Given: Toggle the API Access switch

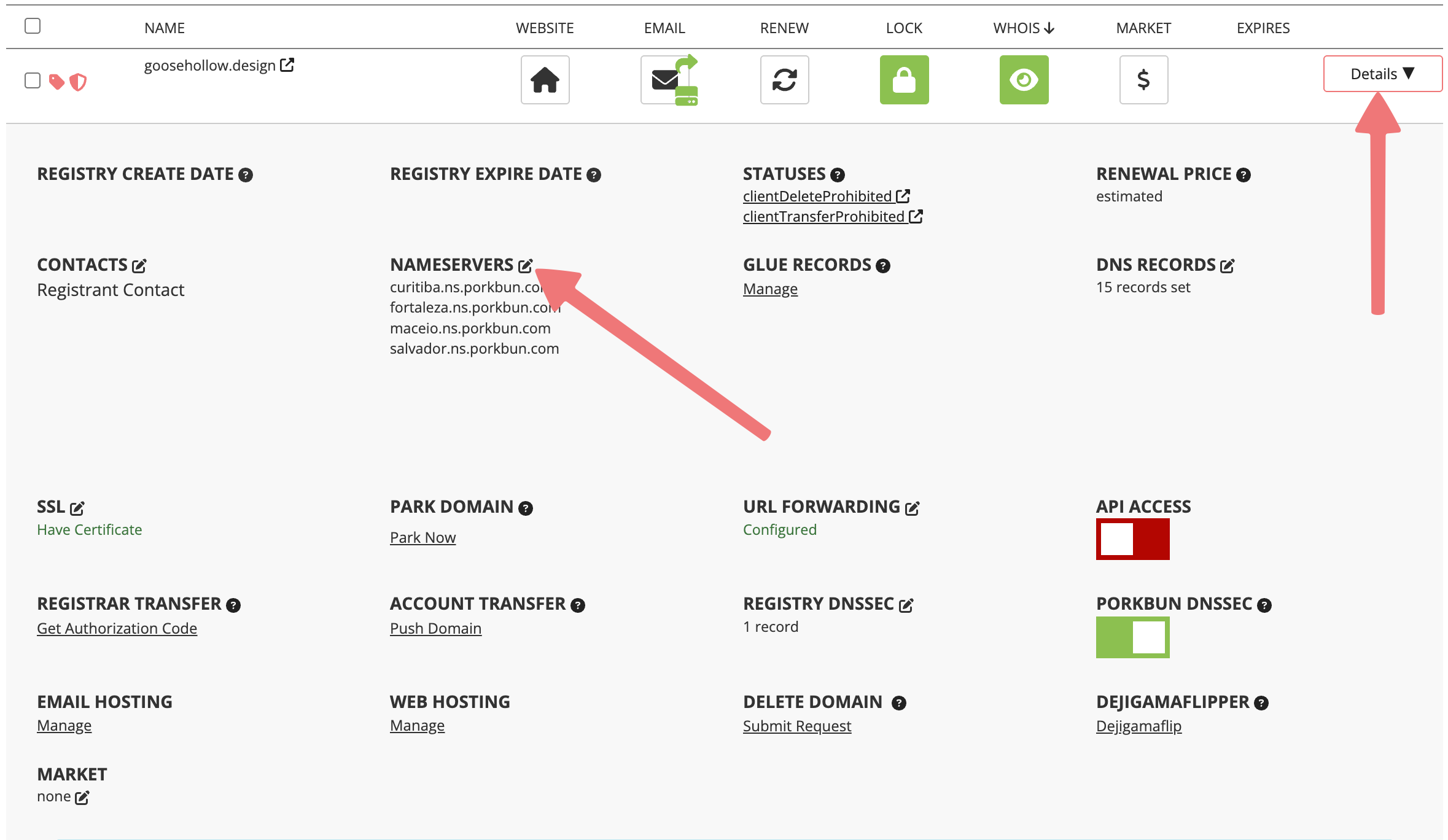Looking at the screenshot, I should click(x=1132, y=539).
